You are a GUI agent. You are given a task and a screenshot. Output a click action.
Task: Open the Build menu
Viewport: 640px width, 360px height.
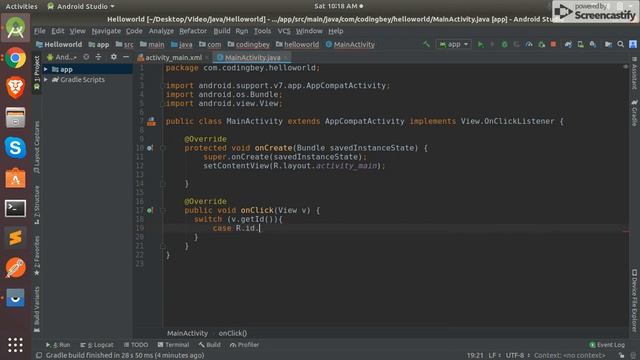(222, 31)
